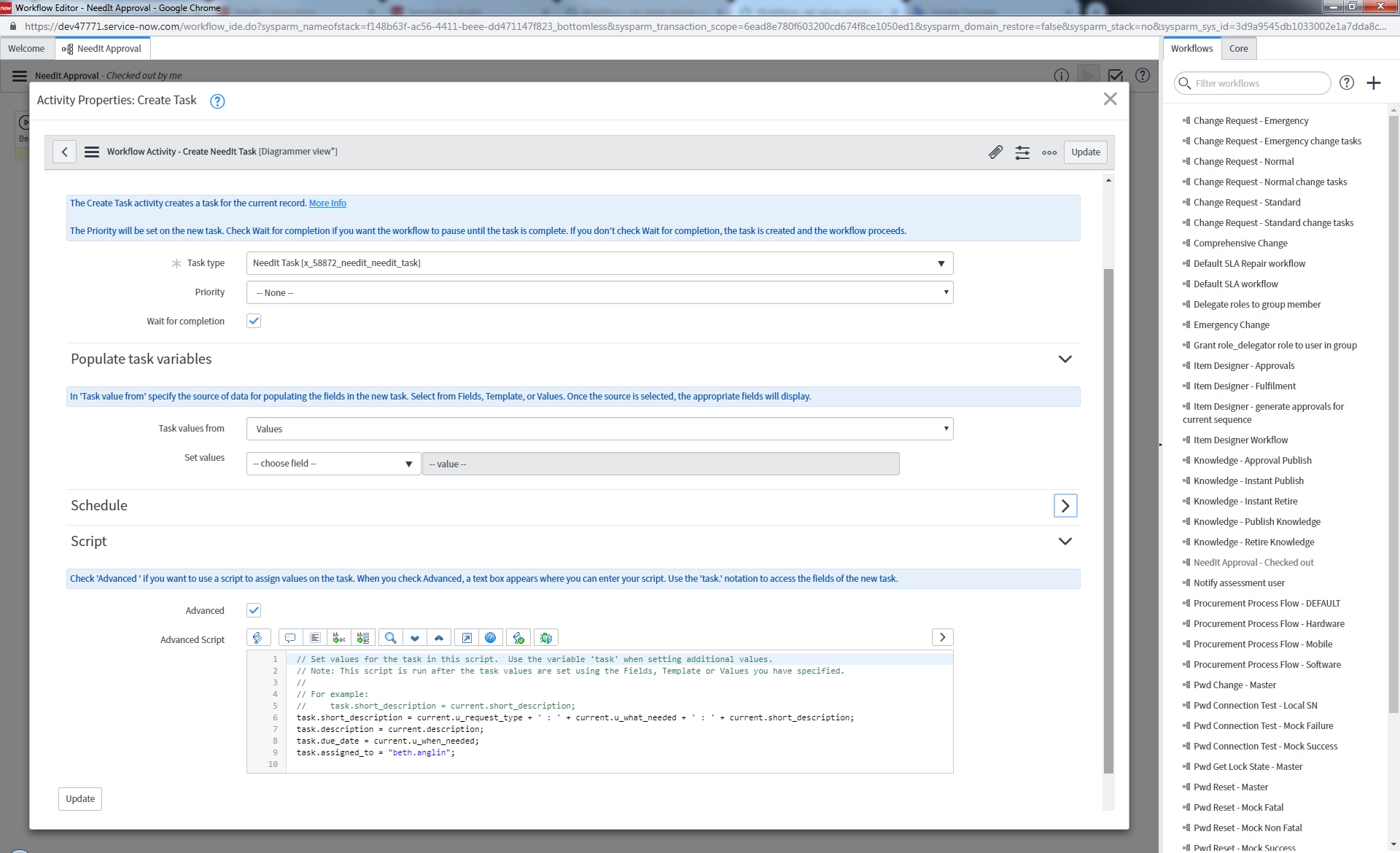Click the secure site padlock icon
The height and width of the screenshot is (853, 1400).
pos(12,26)
